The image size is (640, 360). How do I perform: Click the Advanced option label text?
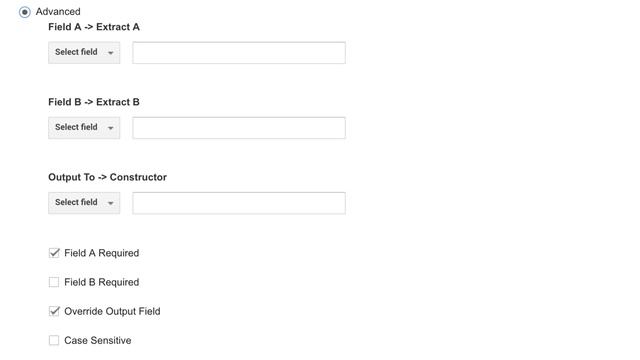point(58,11)
